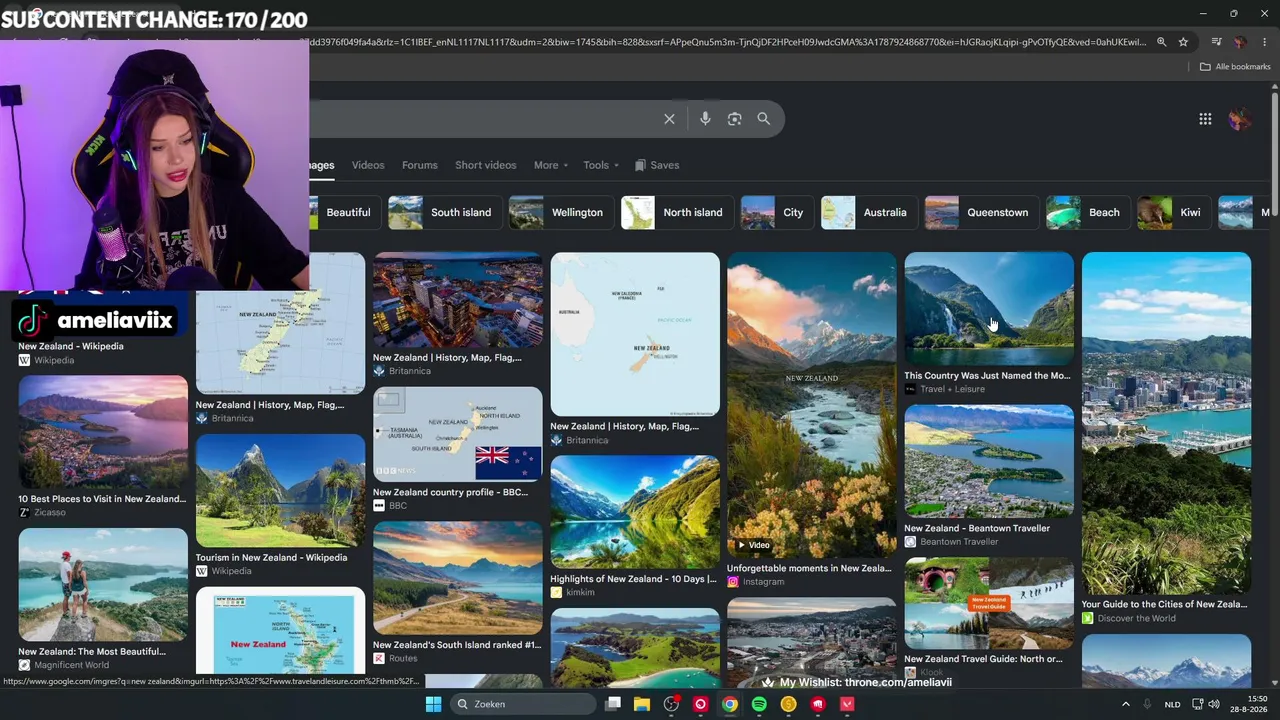Open the Zicasso sunset lake image
The height and width of the screenshot is (720, 1280).
click(x=103, y=432)
